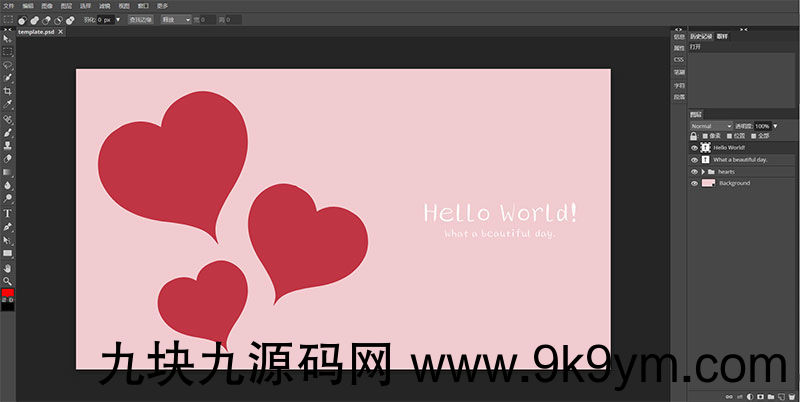Image resolution: width=800 pixels, height=402 pixels.
Task: Add an adjustment layer half-circle icon
Action: point(750,396)
